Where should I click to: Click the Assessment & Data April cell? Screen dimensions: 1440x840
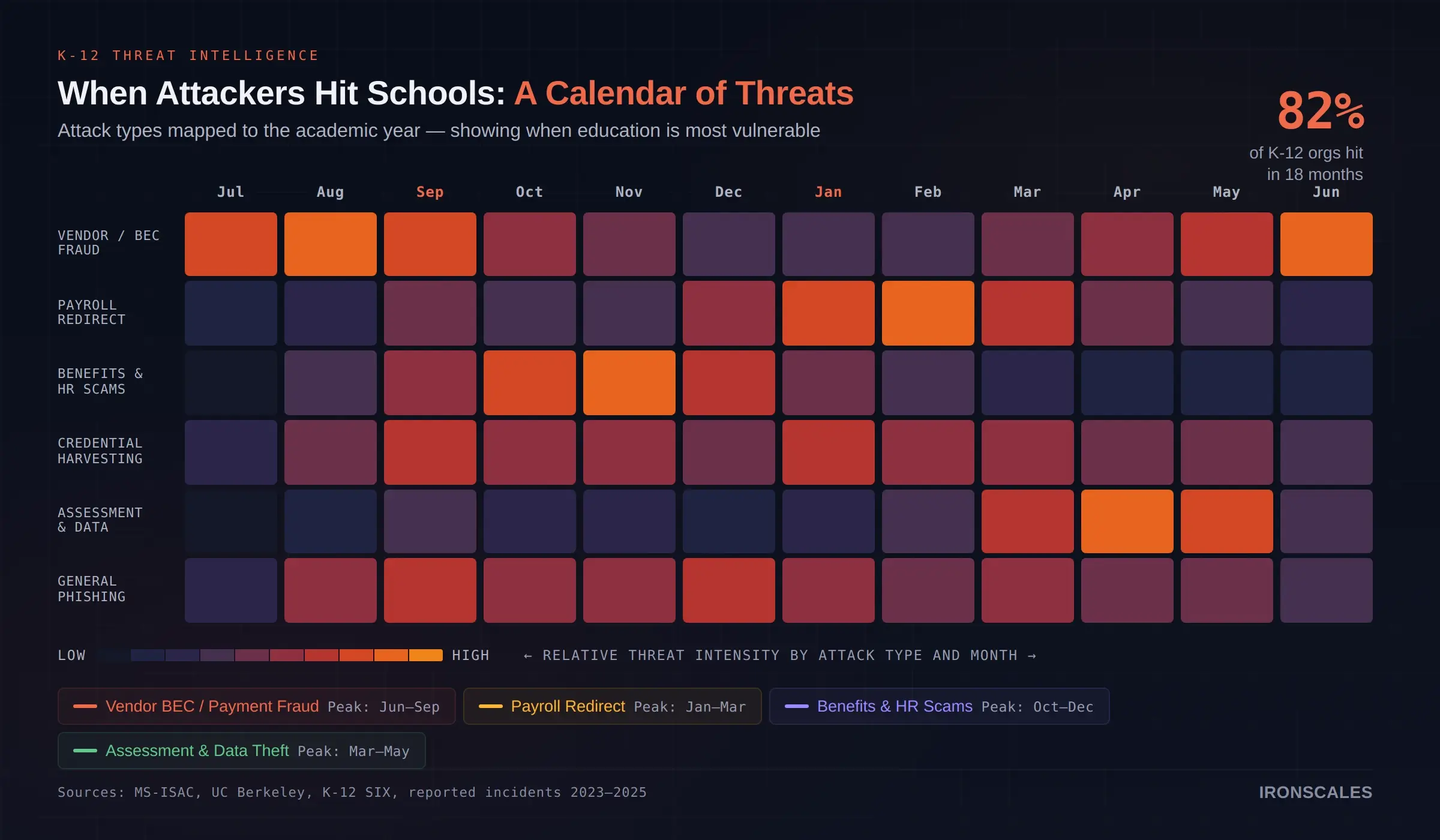click(x=1127, y=521)
